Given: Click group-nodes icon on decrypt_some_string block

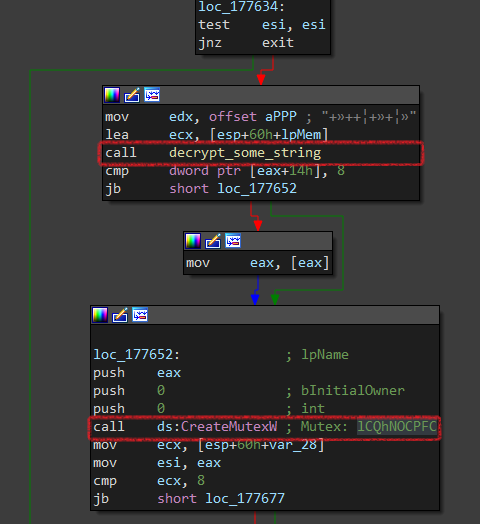Looking at the screenshot, I should pos(152,95).
